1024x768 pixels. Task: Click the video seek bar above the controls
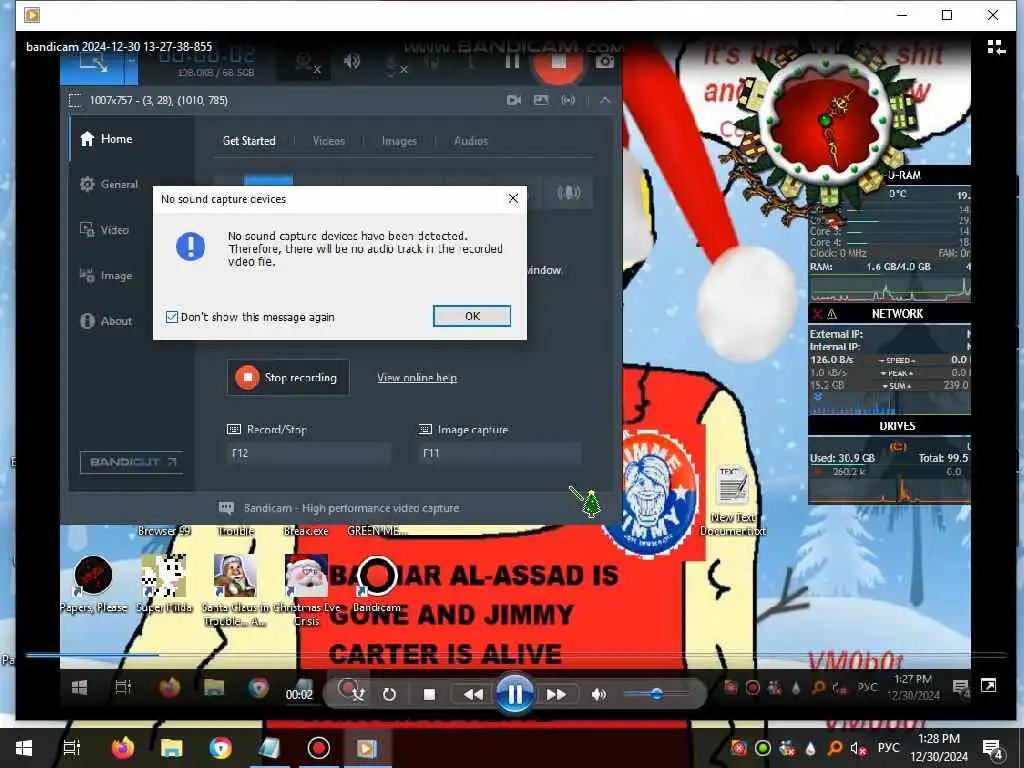(x=516, y=654)
